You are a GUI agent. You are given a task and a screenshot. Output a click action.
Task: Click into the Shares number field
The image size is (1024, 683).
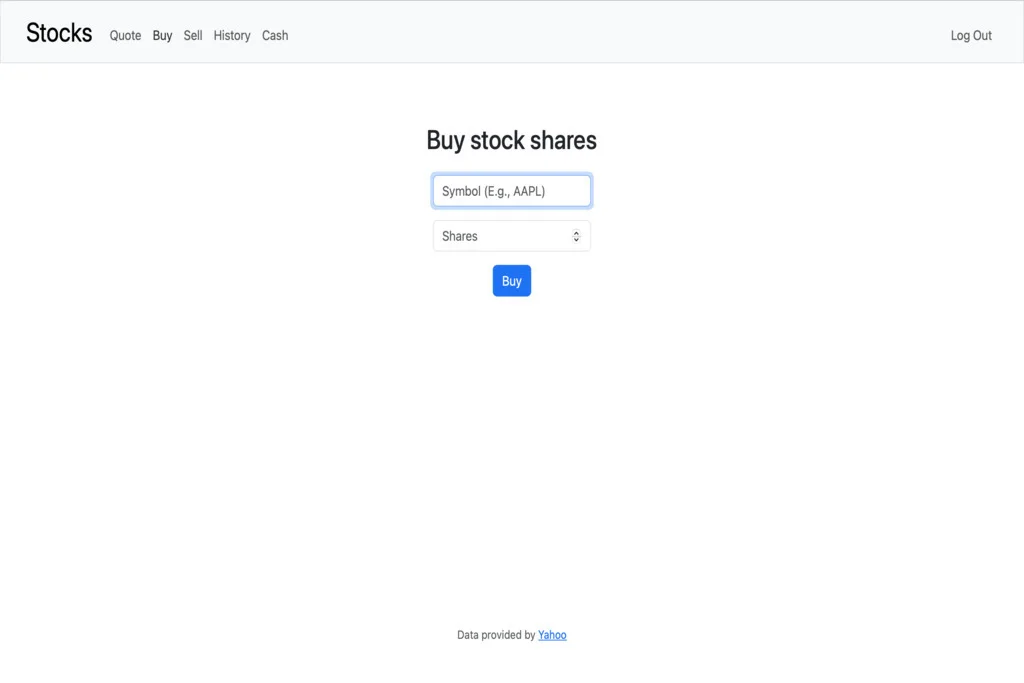coord(500,236)
